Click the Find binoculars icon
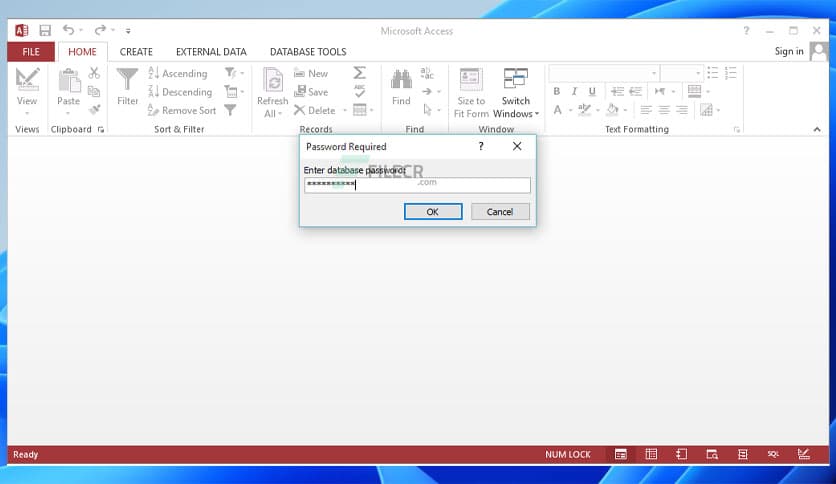Viewport: 836px width, 484px height. click(401, 79)
